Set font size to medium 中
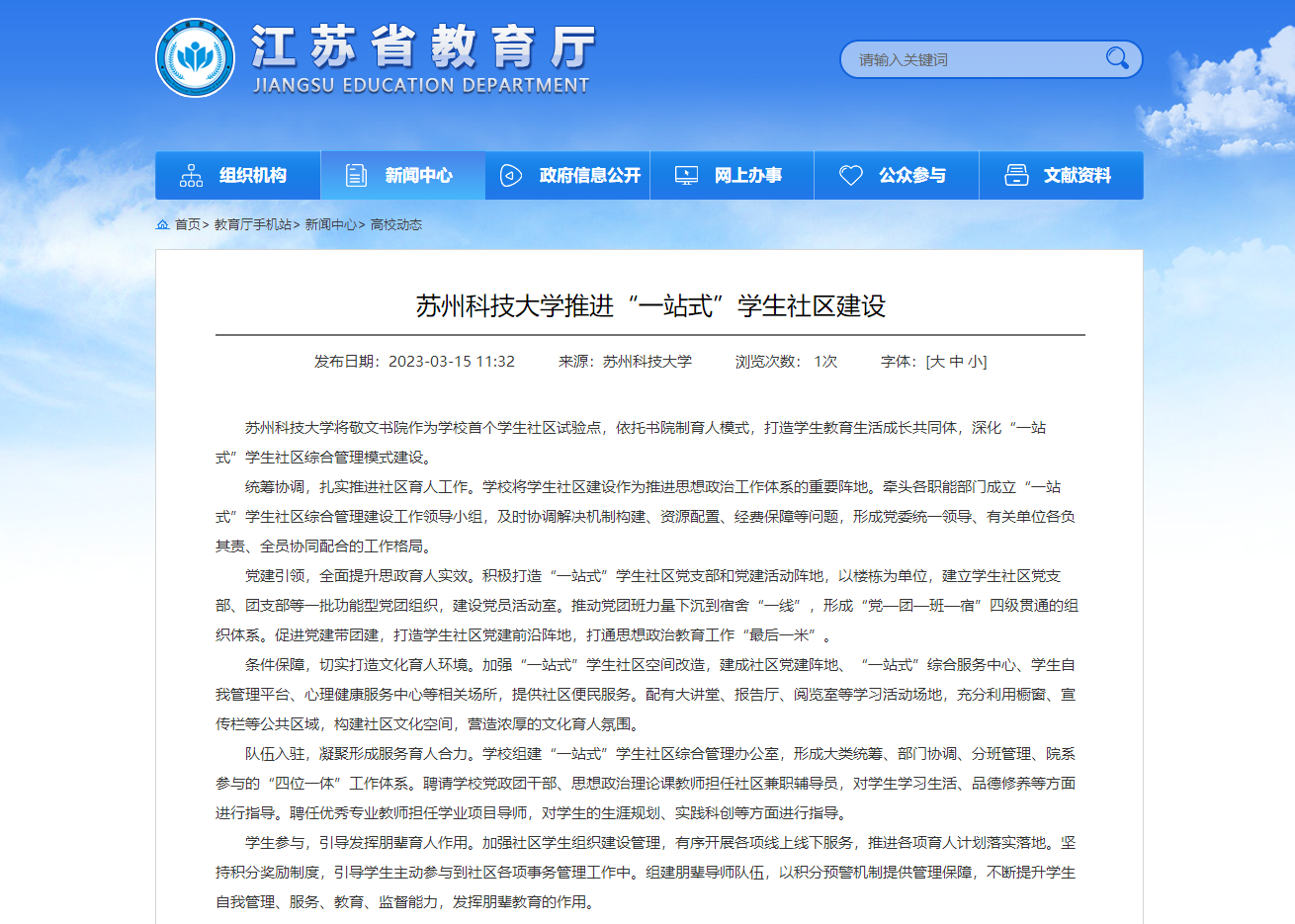The height and width of the screenshot is (924, 1295). [x=956, y=362]
